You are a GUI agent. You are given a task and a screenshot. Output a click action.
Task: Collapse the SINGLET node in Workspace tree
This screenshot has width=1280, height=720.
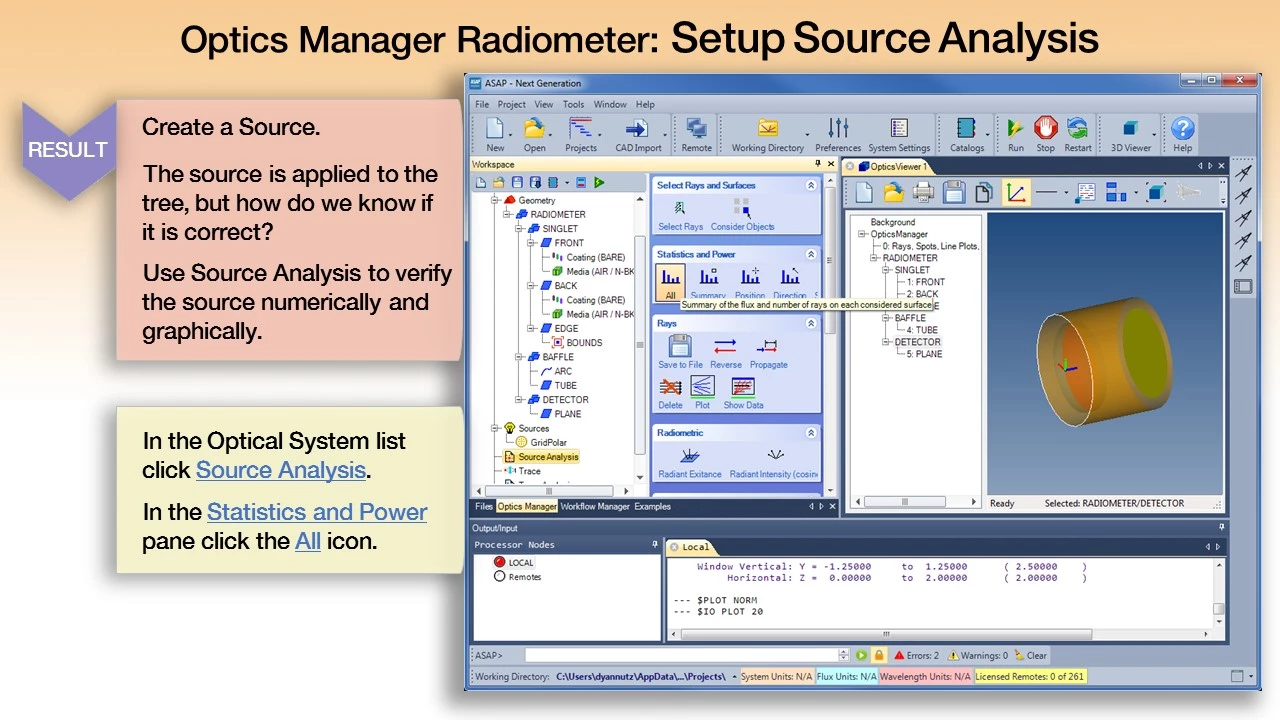tap(520, 229)
